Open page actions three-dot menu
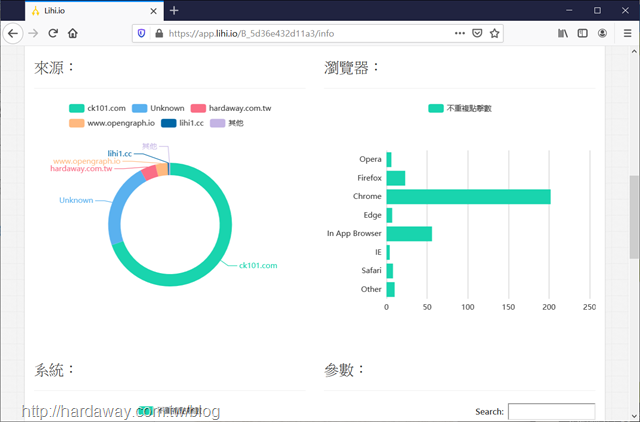The width and height of the screenshot is (640, 422). (x=460, y=33)
